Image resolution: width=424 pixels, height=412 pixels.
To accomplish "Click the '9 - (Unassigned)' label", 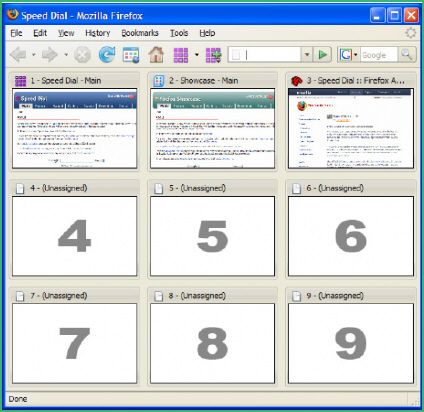I will pos(335,296).
